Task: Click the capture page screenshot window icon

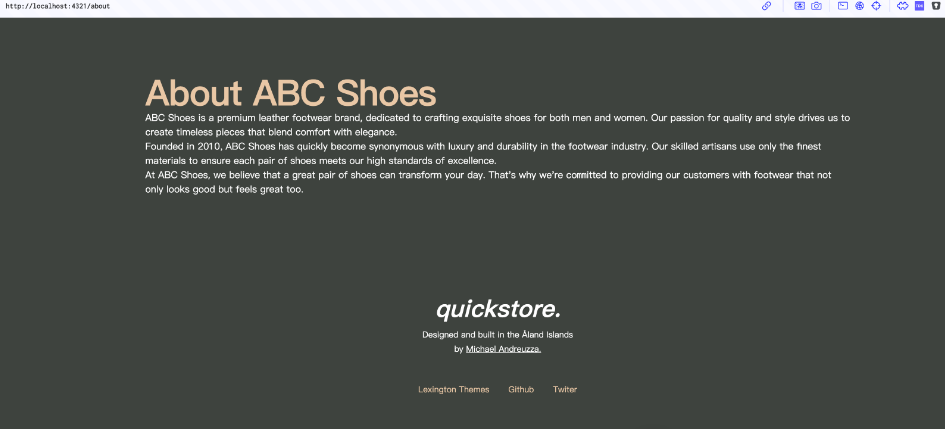Action: (799, 6)
